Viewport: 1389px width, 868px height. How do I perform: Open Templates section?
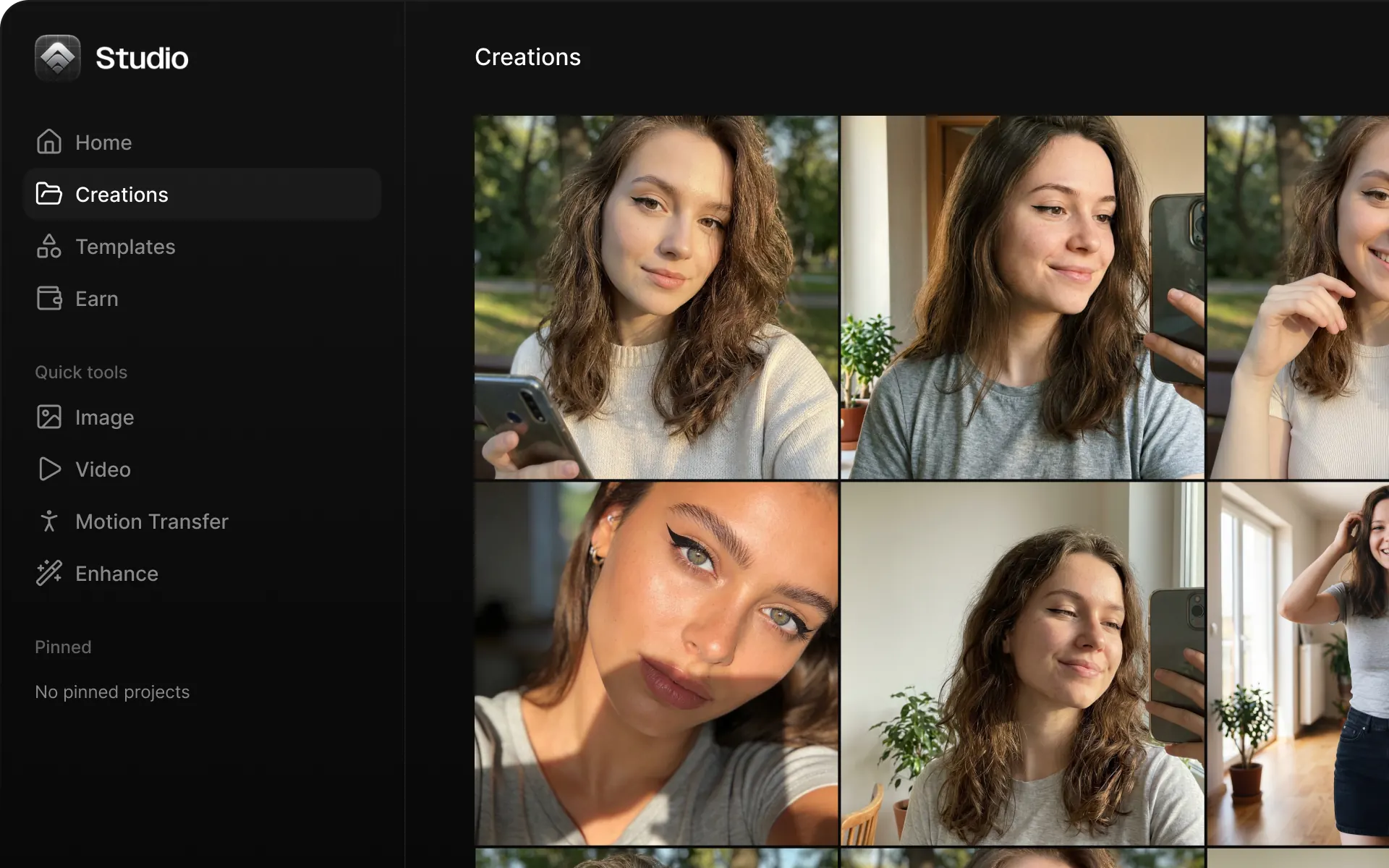click(x=202, y=247)
